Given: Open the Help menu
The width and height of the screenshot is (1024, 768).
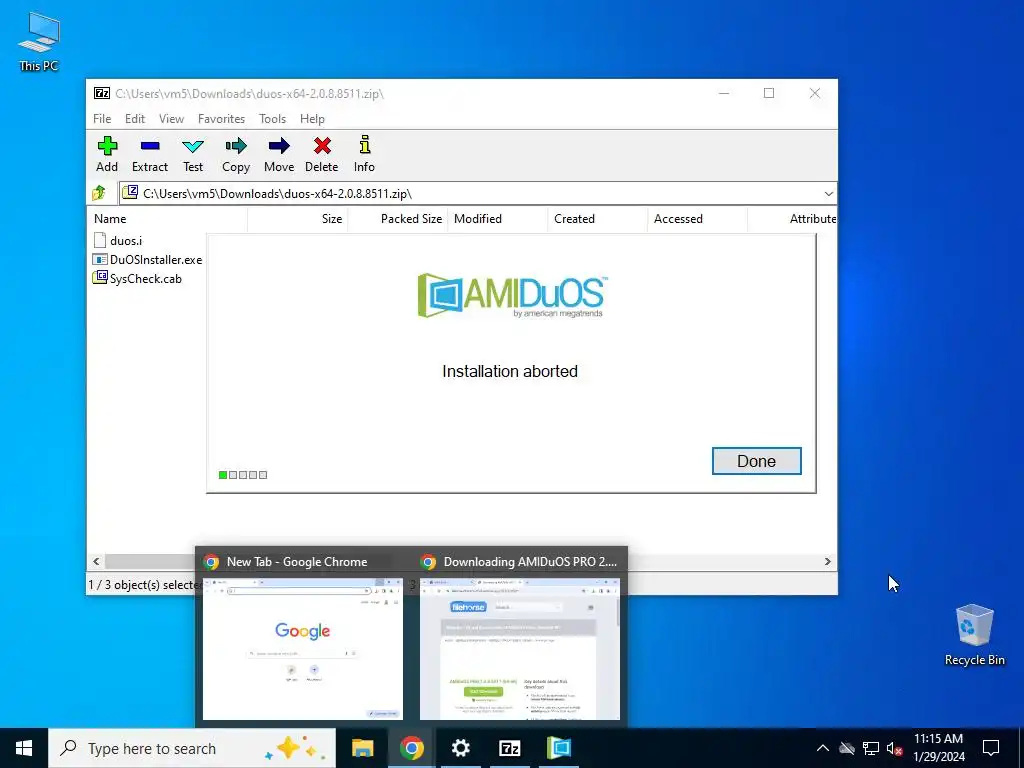Looking at the screenshot, I should click(x=312, y=119).
